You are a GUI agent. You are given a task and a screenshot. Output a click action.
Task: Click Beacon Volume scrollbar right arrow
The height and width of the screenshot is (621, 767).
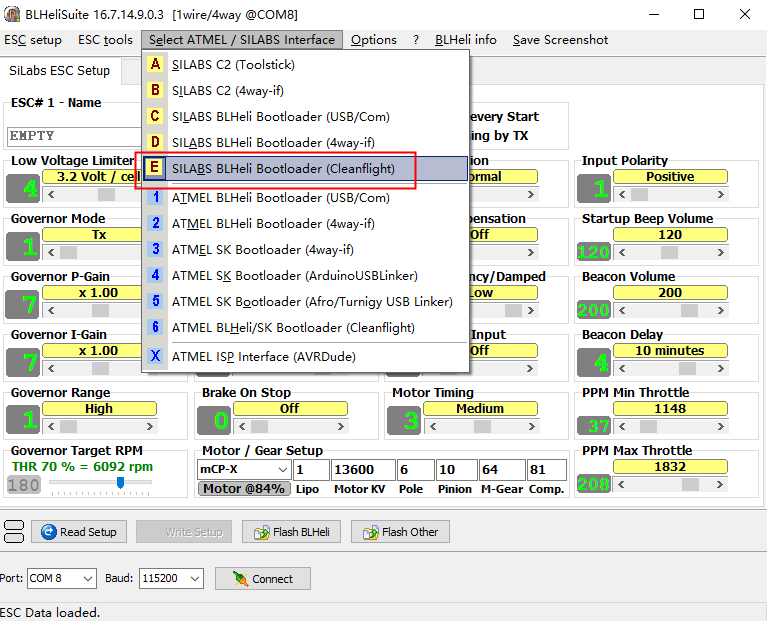pos(721,310)
